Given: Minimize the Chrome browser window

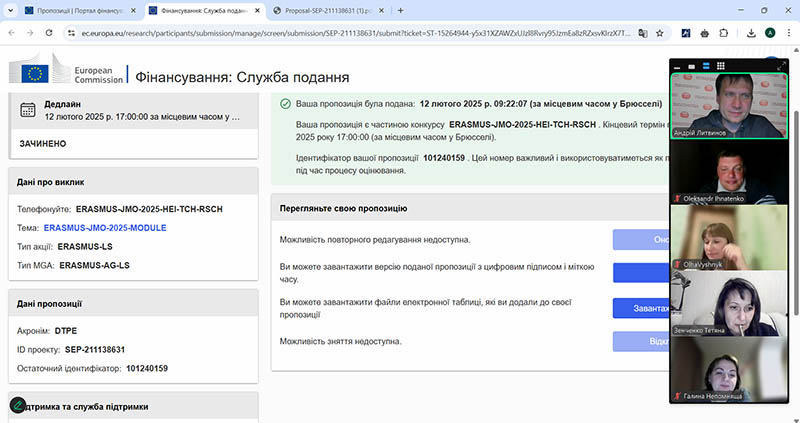Looking at the screenshot, I should [x=740, y=10].
